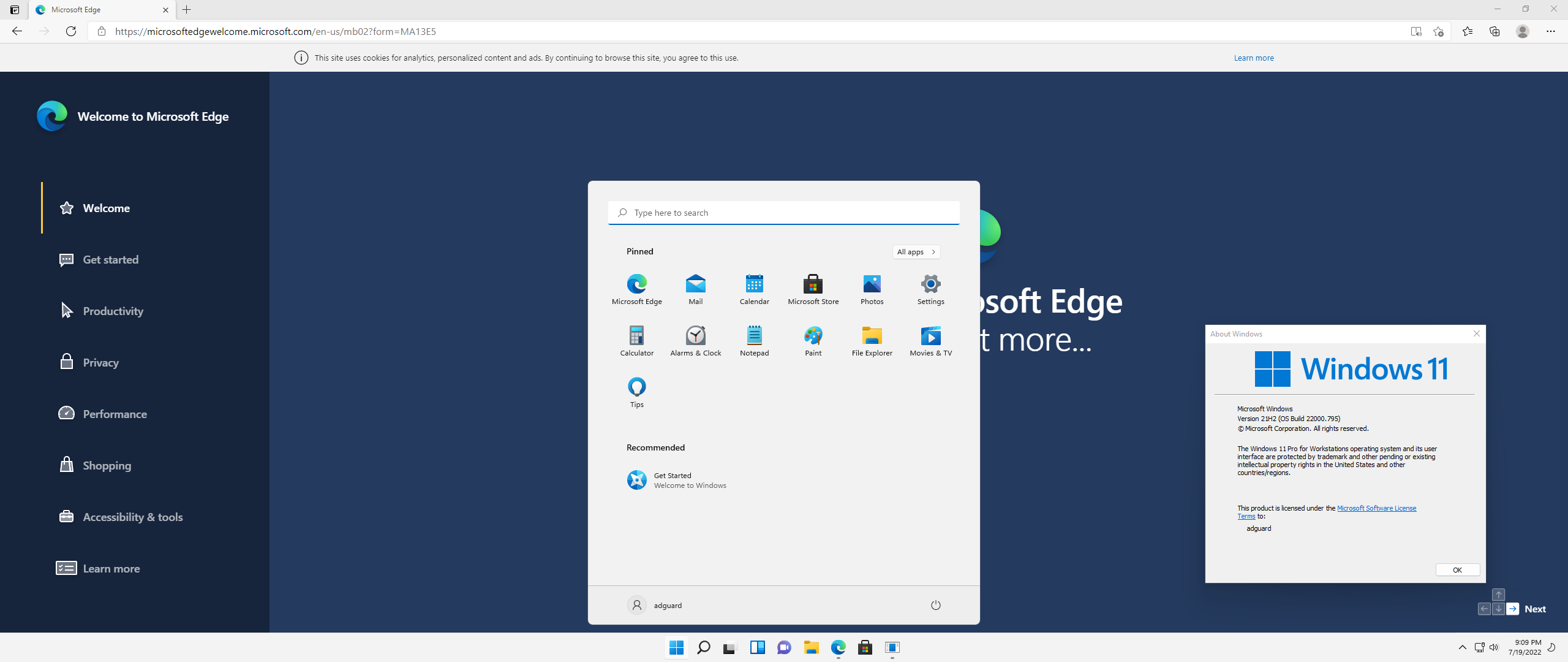Open Immersive Reader in address bar
The width and height of the screenshot is (1568, 662).
click(1415, 31)
